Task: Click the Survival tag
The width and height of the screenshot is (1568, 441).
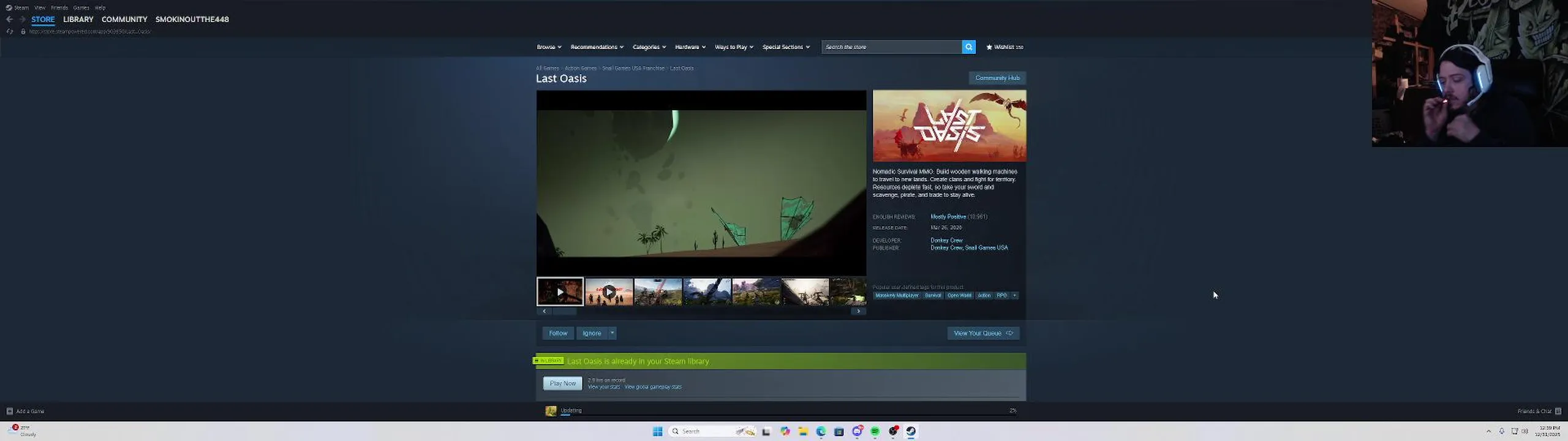Action: tap(933, 295)
